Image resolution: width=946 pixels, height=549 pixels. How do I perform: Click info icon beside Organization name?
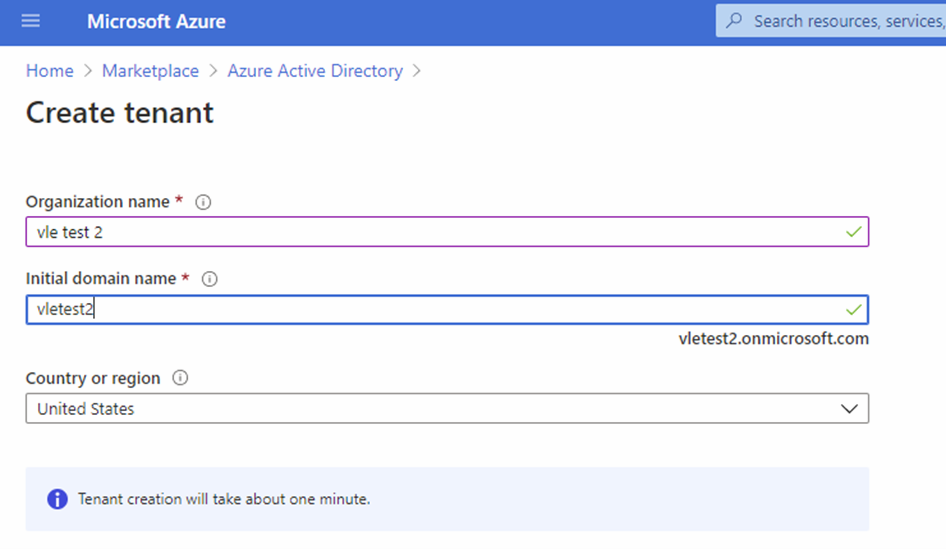203,202
